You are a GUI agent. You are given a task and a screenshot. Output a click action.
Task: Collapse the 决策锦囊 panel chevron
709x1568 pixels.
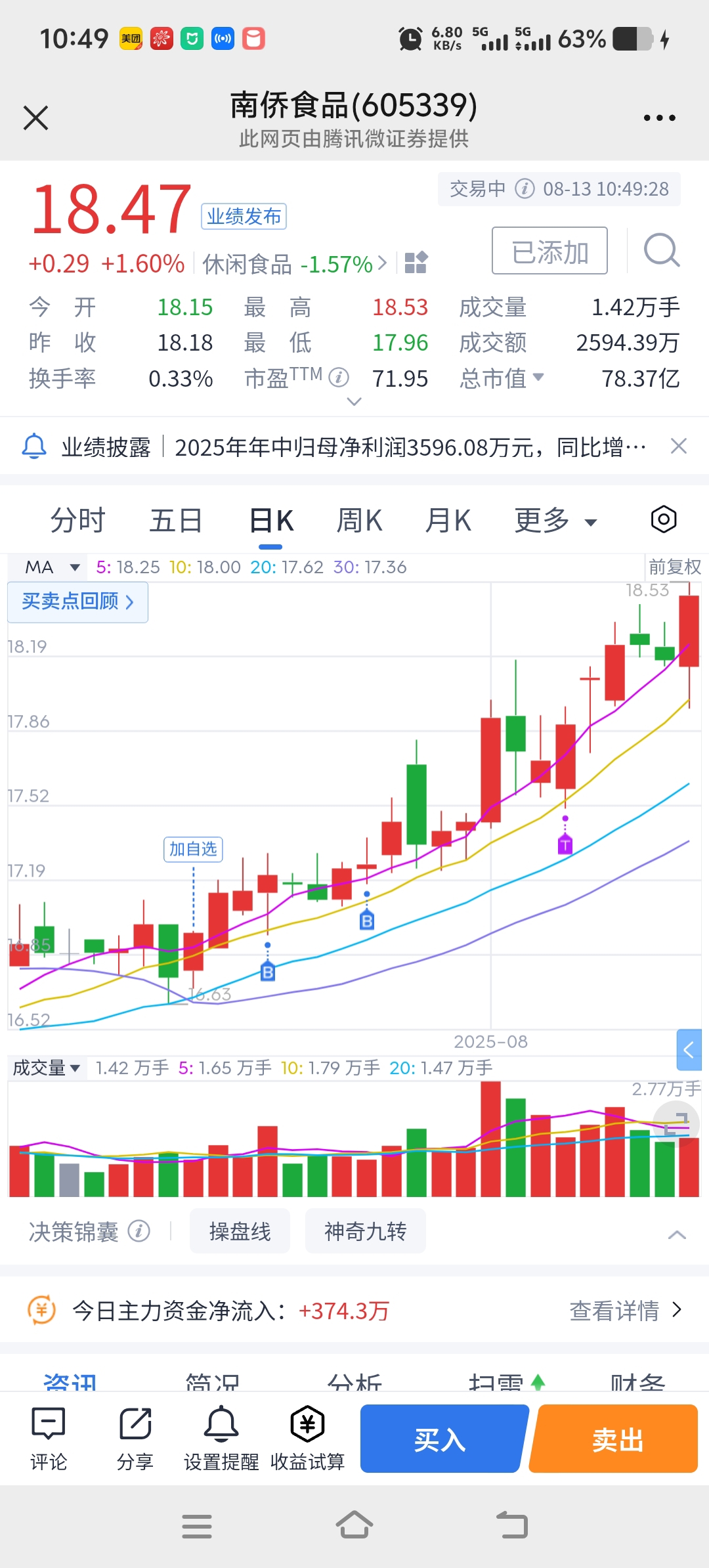677,1235
